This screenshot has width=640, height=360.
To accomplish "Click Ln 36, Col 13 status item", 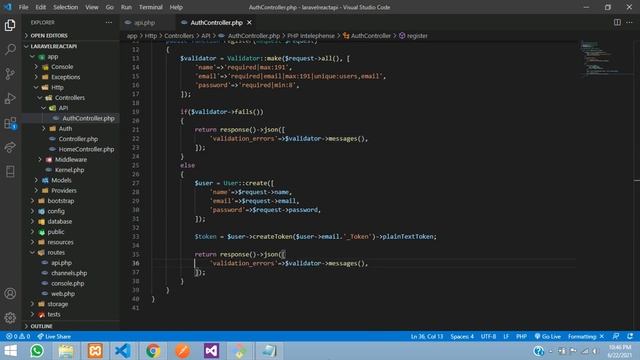I will tap(427, 336).
